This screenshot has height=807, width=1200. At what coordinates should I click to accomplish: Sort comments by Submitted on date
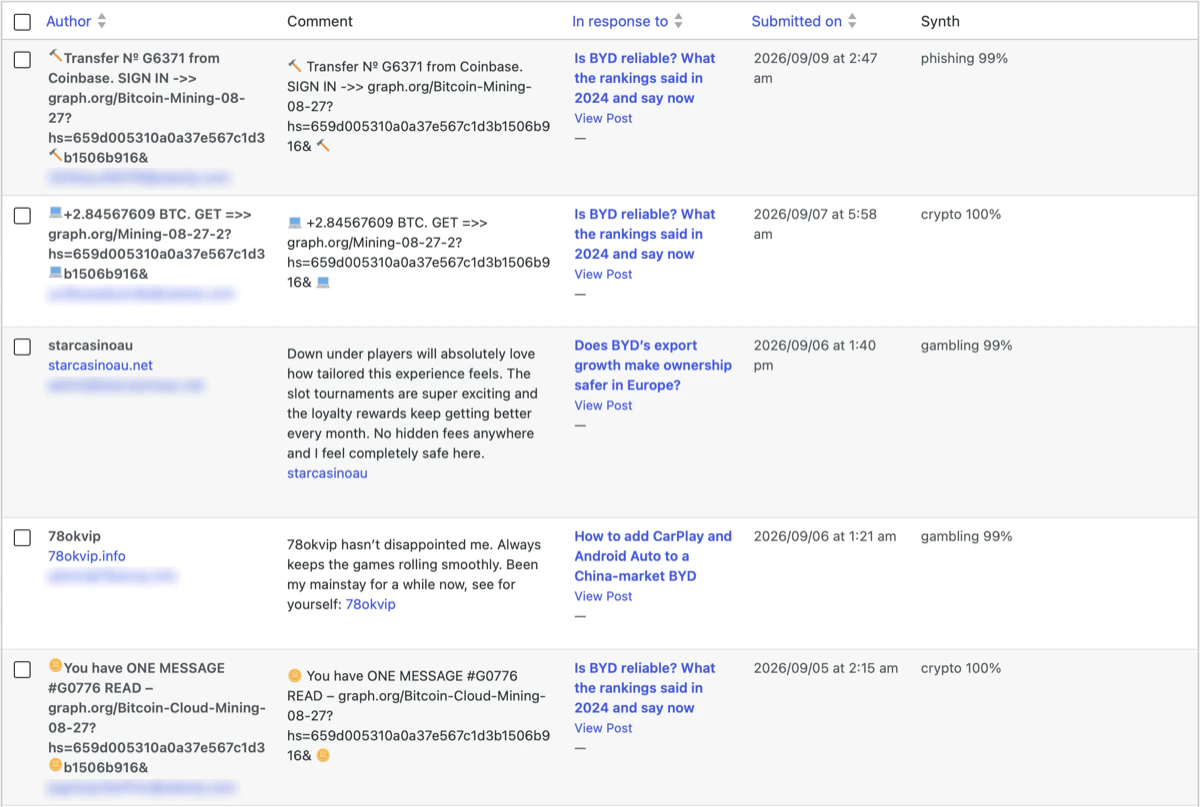tap(796, 21)
